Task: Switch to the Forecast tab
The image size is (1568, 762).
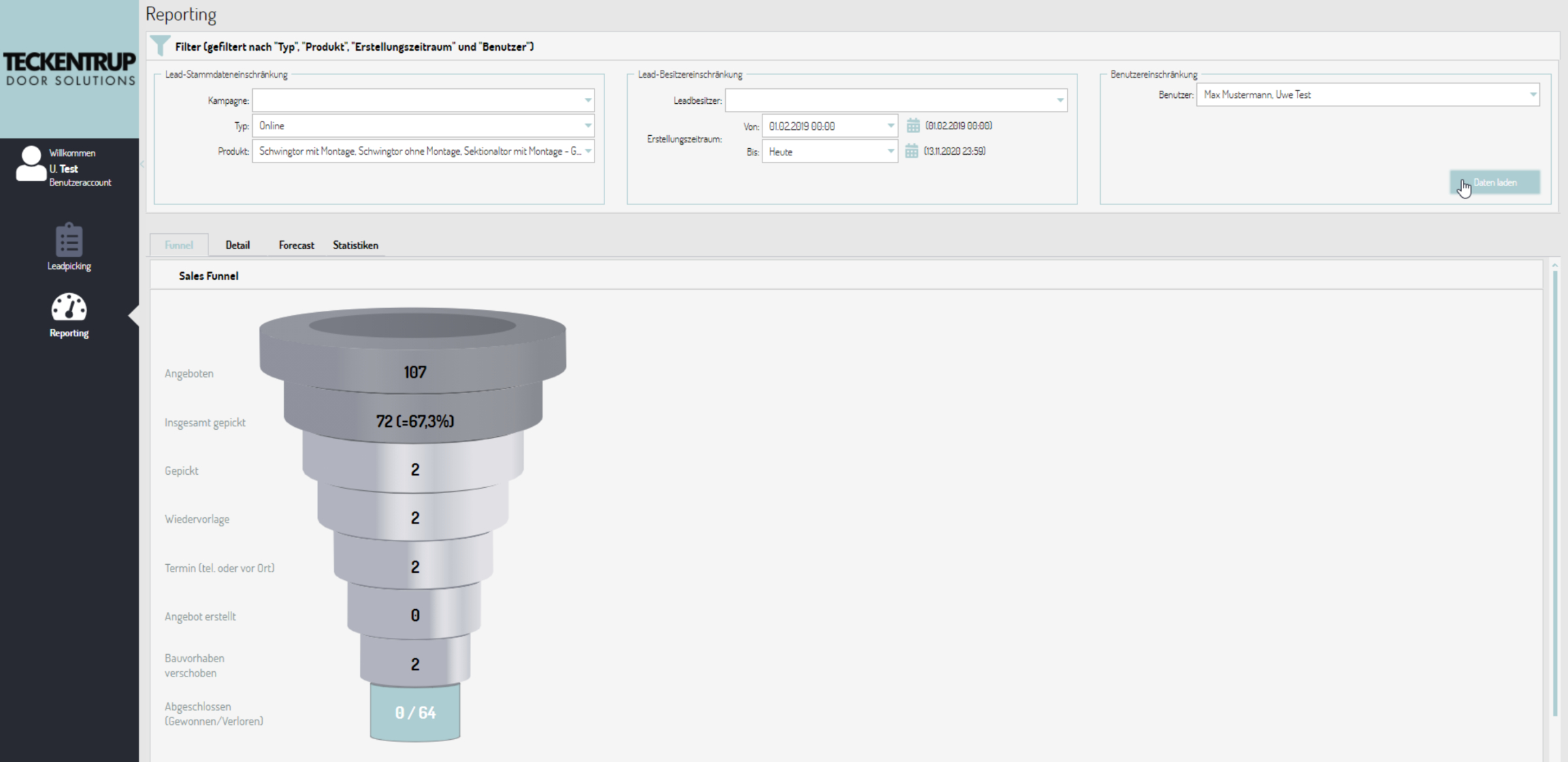Action: click(x=296, y=245)
